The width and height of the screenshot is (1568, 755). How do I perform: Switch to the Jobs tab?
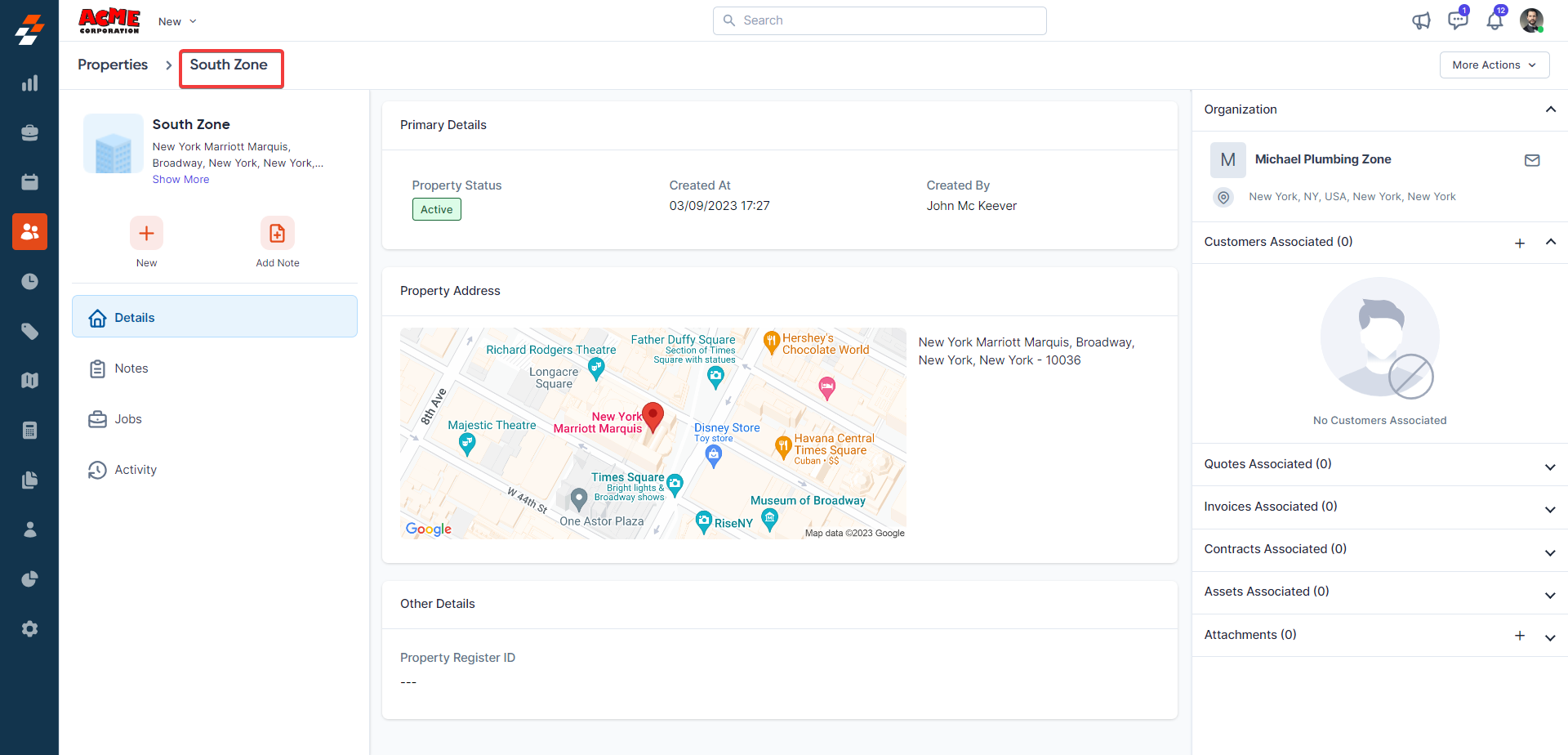[215, 419]
